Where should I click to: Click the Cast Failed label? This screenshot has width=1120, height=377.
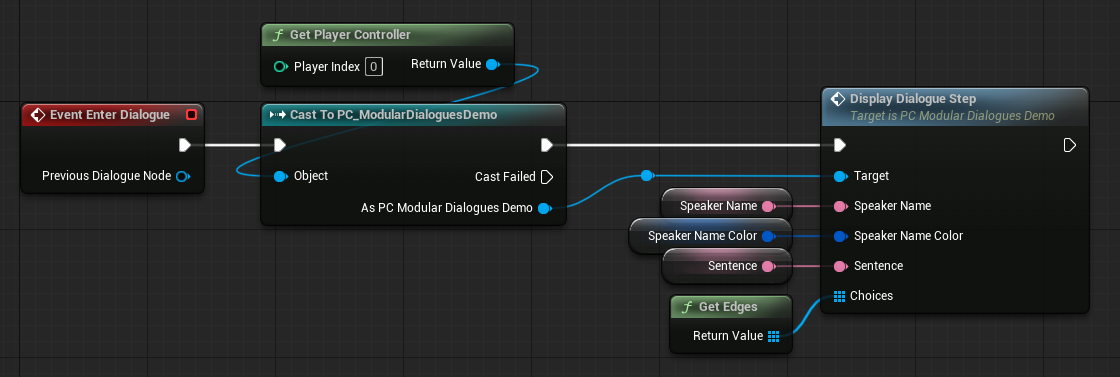pyautogui.click(x=505, y=176)
